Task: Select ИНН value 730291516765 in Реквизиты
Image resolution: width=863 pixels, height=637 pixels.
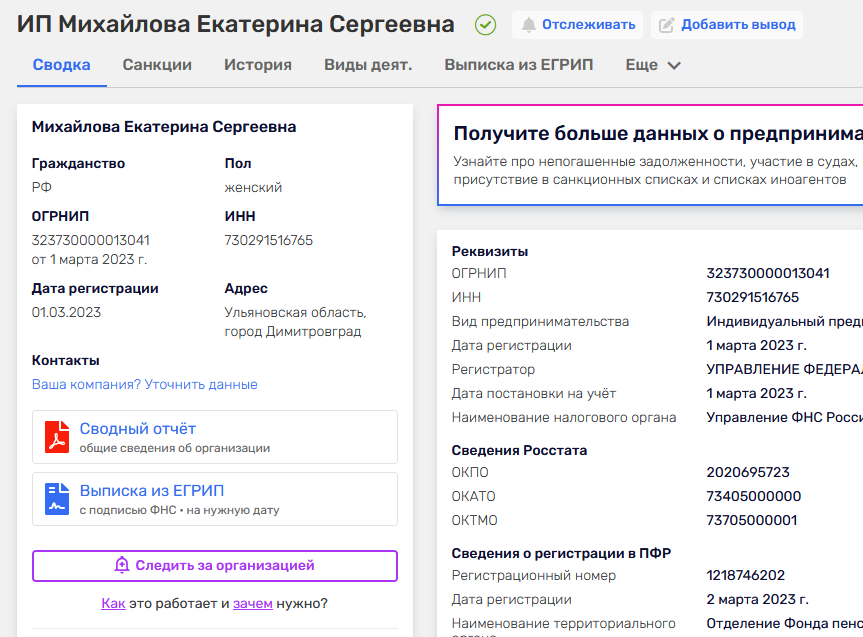Action: pos(752,297)
